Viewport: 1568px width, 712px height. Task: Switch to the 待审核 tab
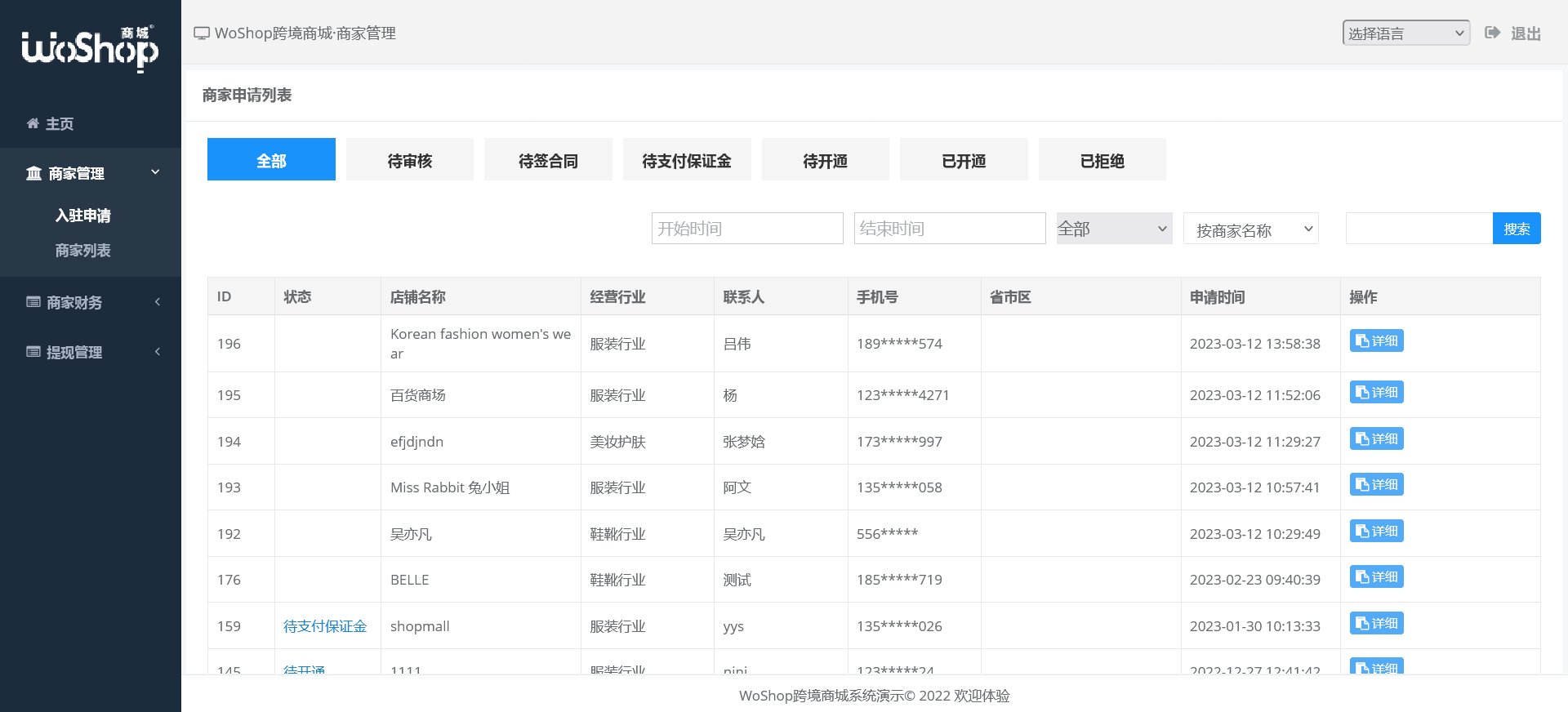[409, 160]
